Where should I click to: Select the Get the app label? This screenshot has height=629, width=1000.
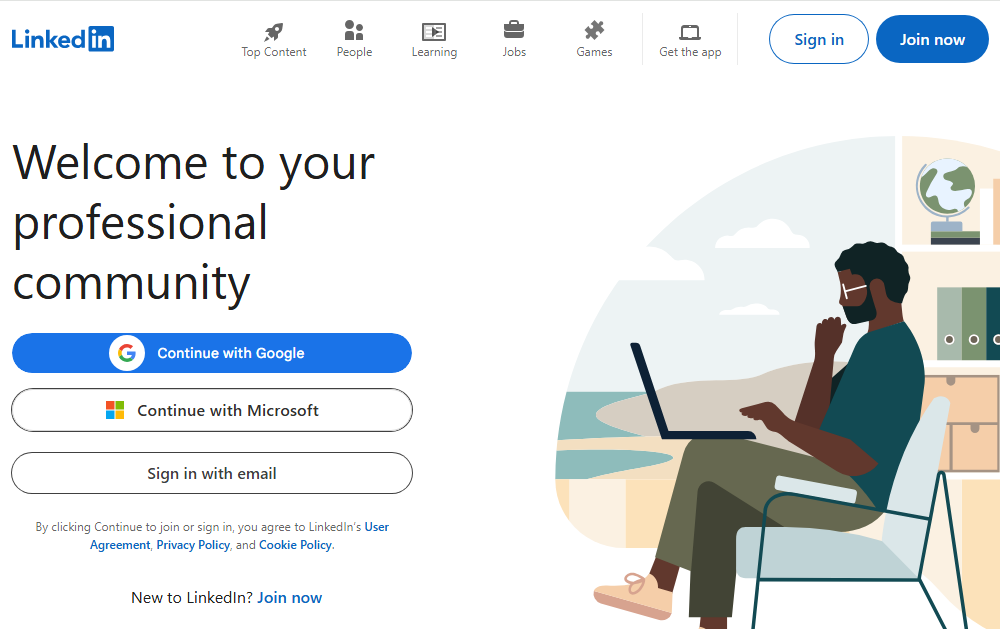690,52
